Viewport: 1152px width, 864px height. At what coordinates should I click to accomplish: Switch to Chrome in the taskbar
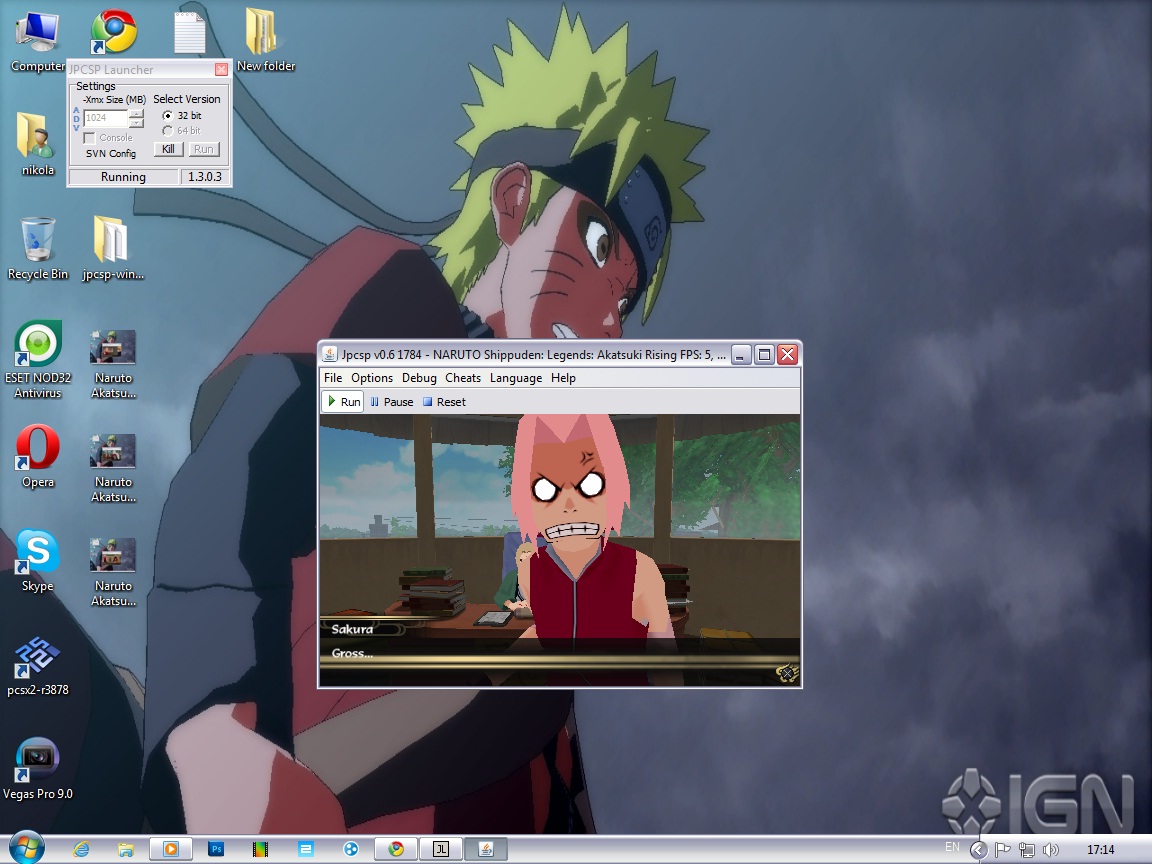click(x=396, y=849)
